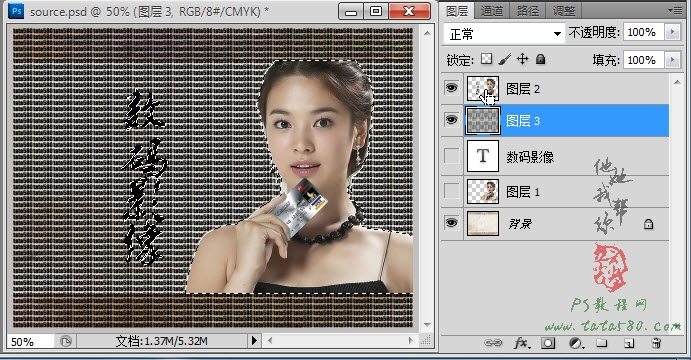Viewport: 691px width, 360px height.
Task: Click layers panel scroll up arrow
Action: (677, 82)
